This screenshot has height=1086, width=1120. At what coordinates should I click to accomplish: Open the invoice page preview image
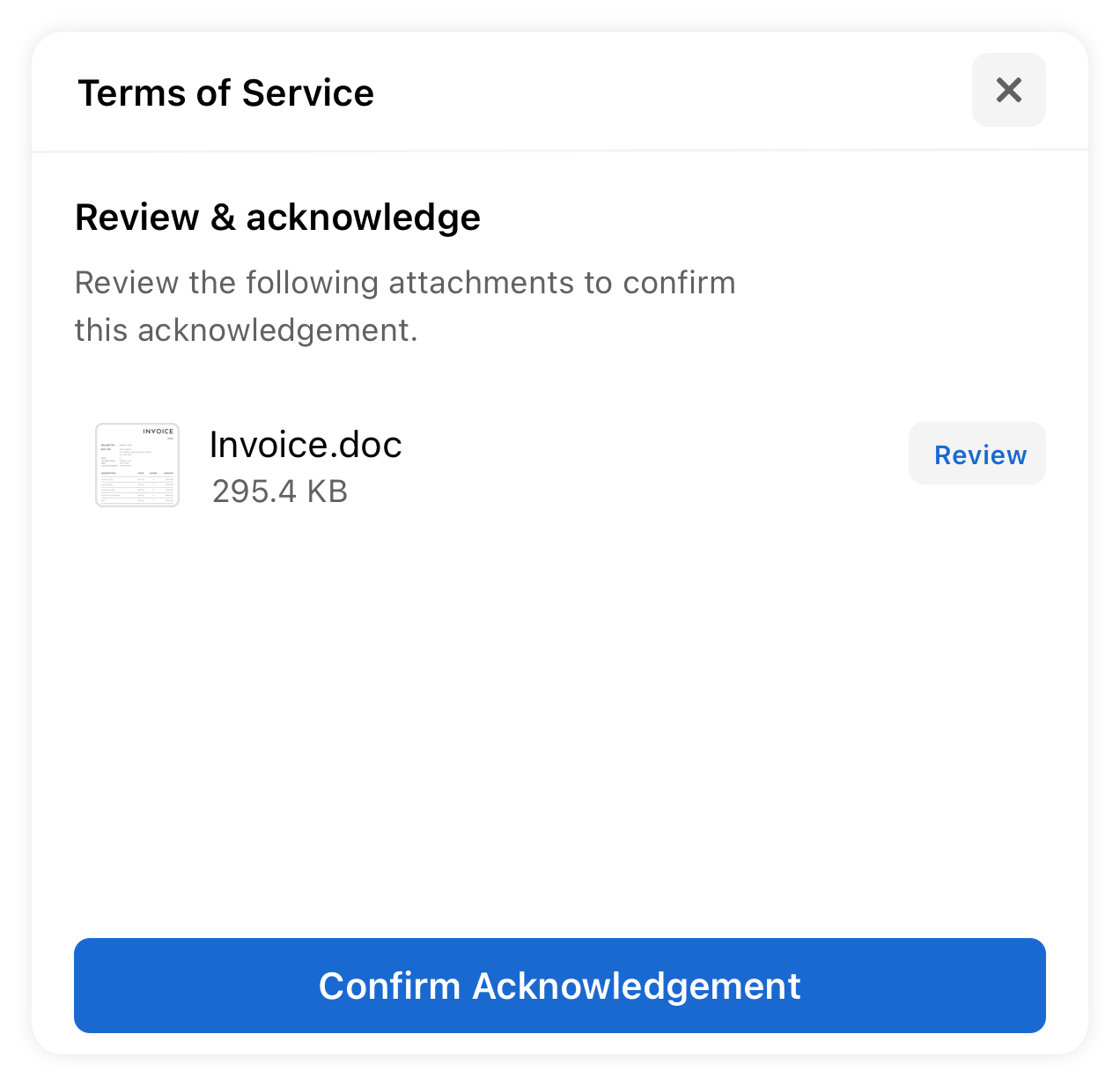[x=137, y=465]
